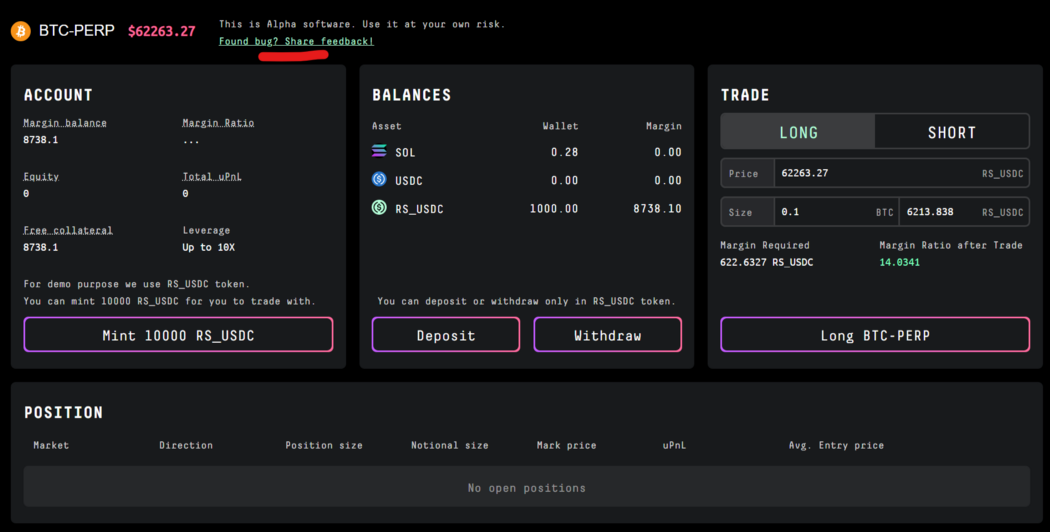Click the SOL token icon in Balances
The width and height of the screenshot is (1050, 532).
pyautogui.click(x=379, y=151)
